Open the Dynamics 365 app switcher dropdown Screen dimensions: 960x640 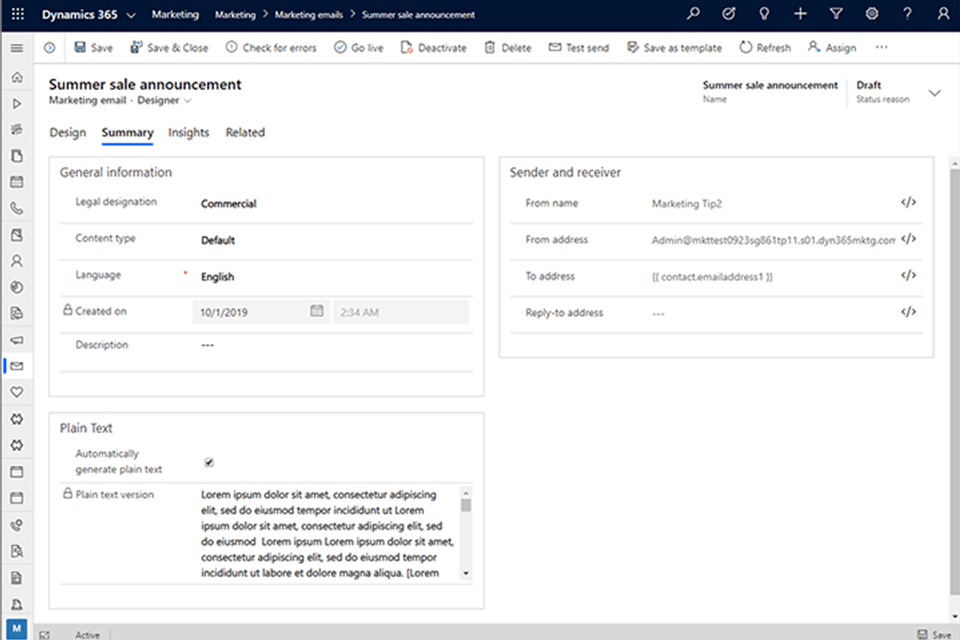[131, 15]
